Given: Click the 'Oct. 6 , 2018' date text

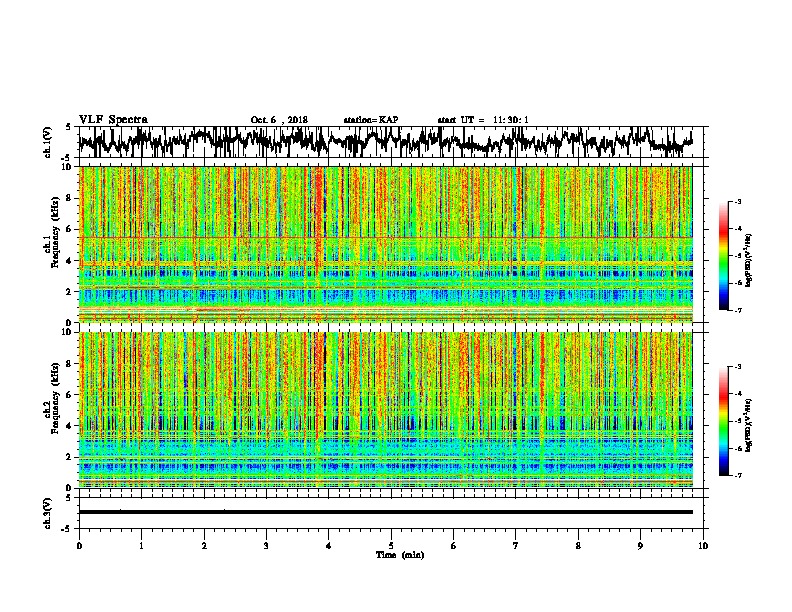Looking at the screenshot, I should (279, 120).
